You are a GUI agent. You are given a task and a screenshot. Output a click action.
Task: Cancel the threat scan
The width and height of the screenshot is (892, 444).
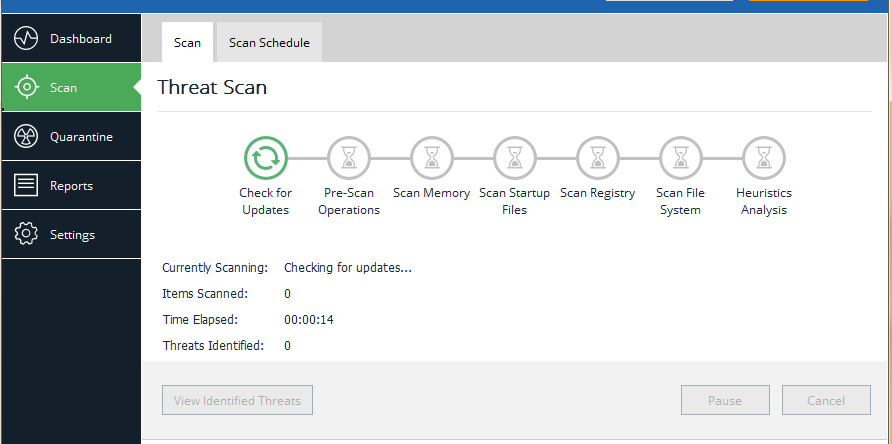tap(826, 401)
